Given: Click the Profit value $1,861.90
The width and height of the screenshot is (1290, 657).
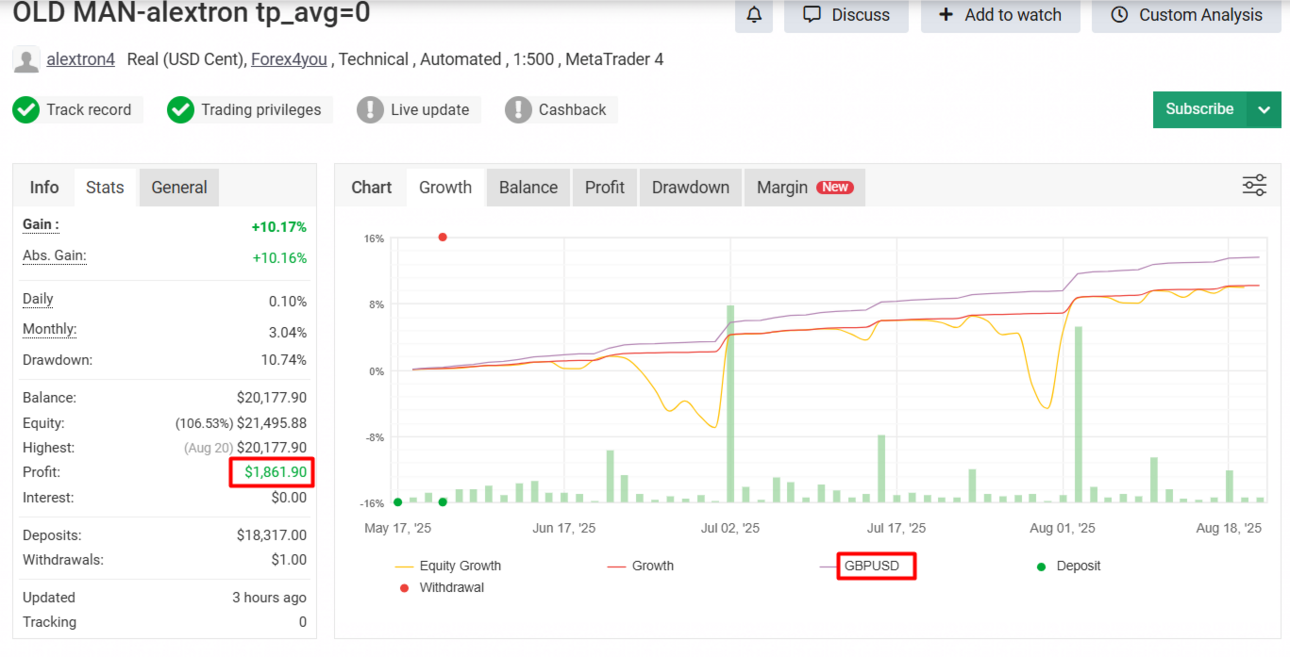Looking at the screenshot, I should tap(275, 473).
